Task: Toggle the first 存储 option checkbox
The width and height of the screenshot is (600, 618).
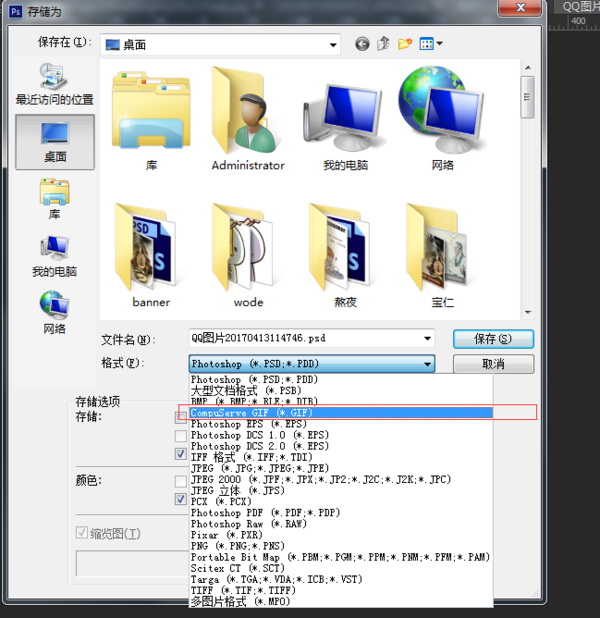Action: pos(181,417)
